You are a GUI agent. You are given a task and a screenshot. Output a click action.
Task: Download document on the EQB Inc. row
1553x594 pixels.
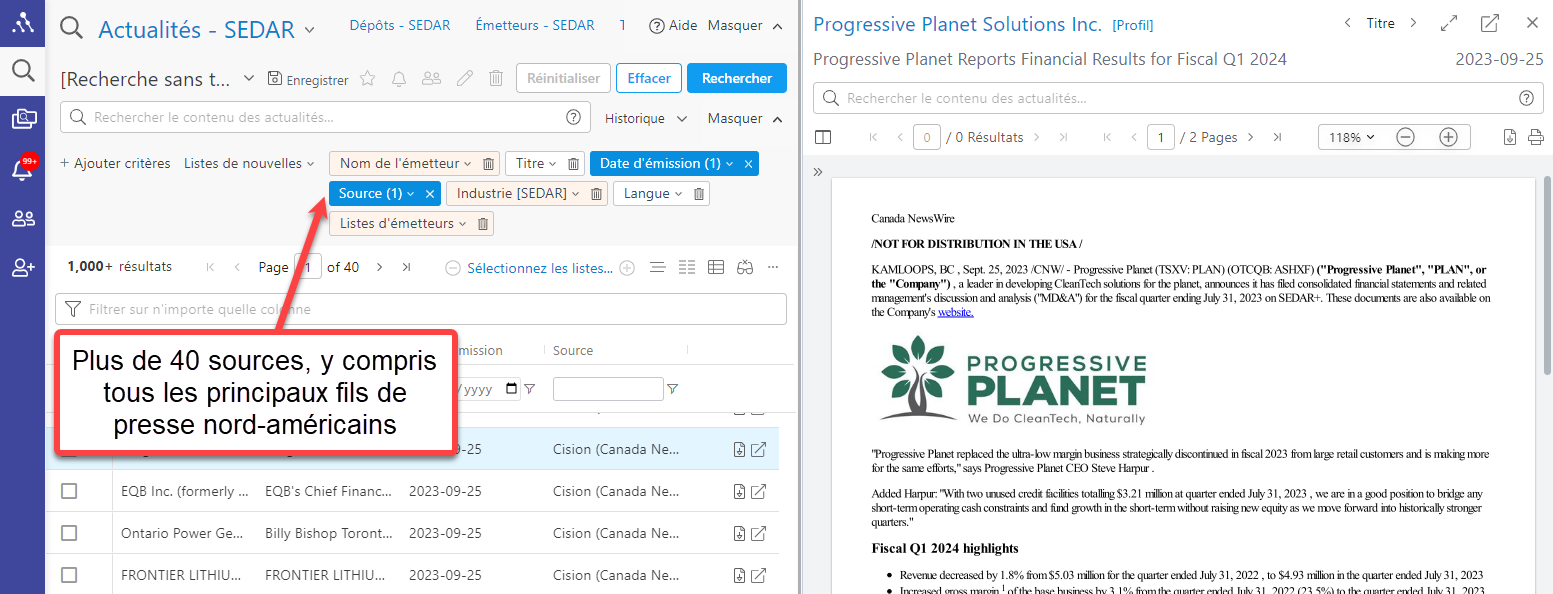pos(740,491)
